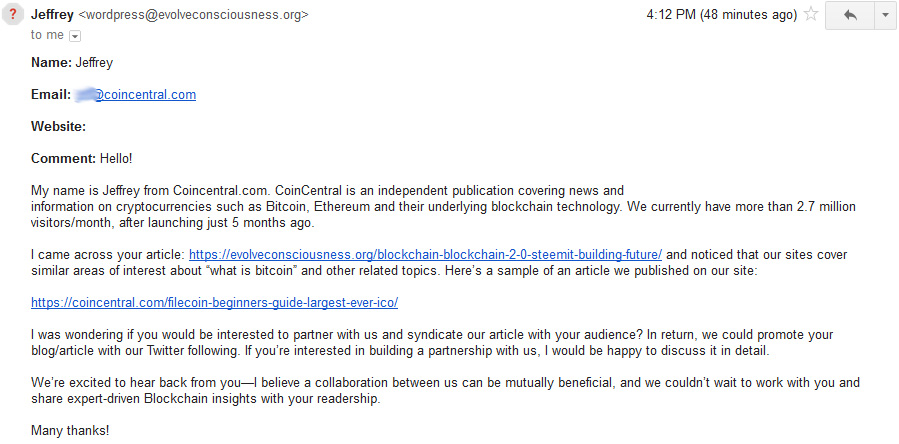899x444 pixels.
Task: Star this message from Jeffrey
Action: 810,15
